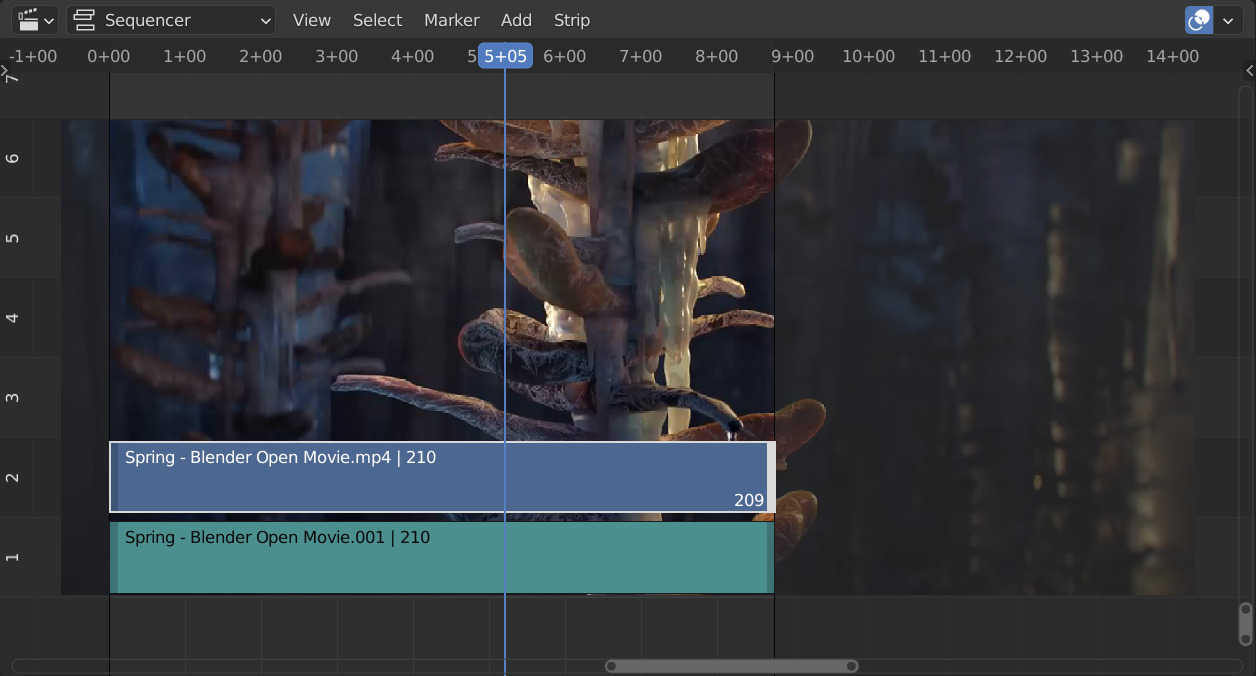This screenshot has width=1256, height=676.
Task: Click channel number 6 label
Action: (x=13, y=158)
